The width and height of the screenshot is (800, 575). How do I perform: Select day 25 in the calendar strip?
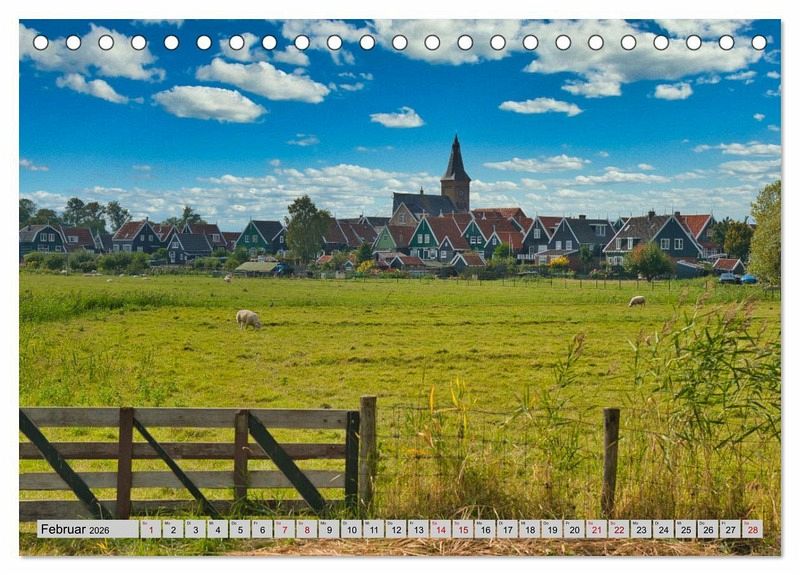[686, 529]
